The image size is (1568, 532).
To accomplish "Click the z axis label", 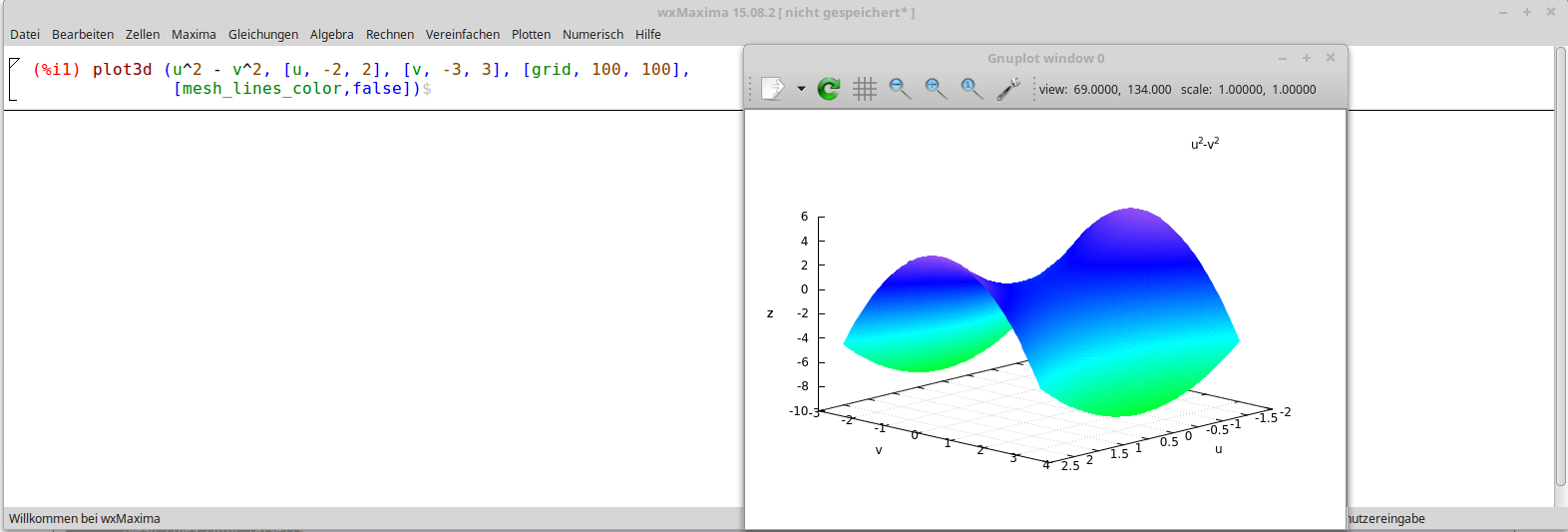I will [770, 313].
